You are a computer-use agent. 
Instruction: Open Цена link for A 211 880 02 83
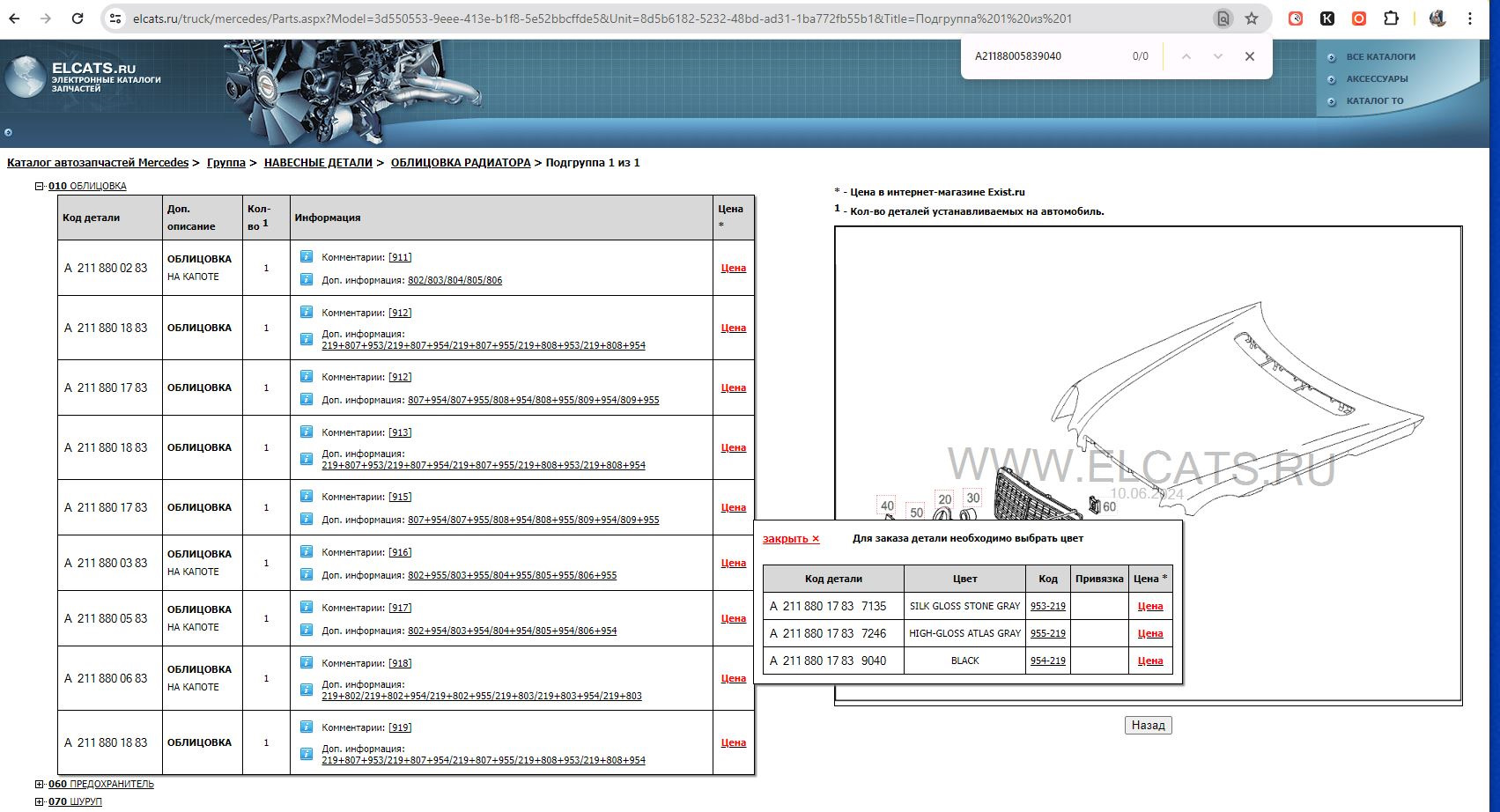[734, 268]
